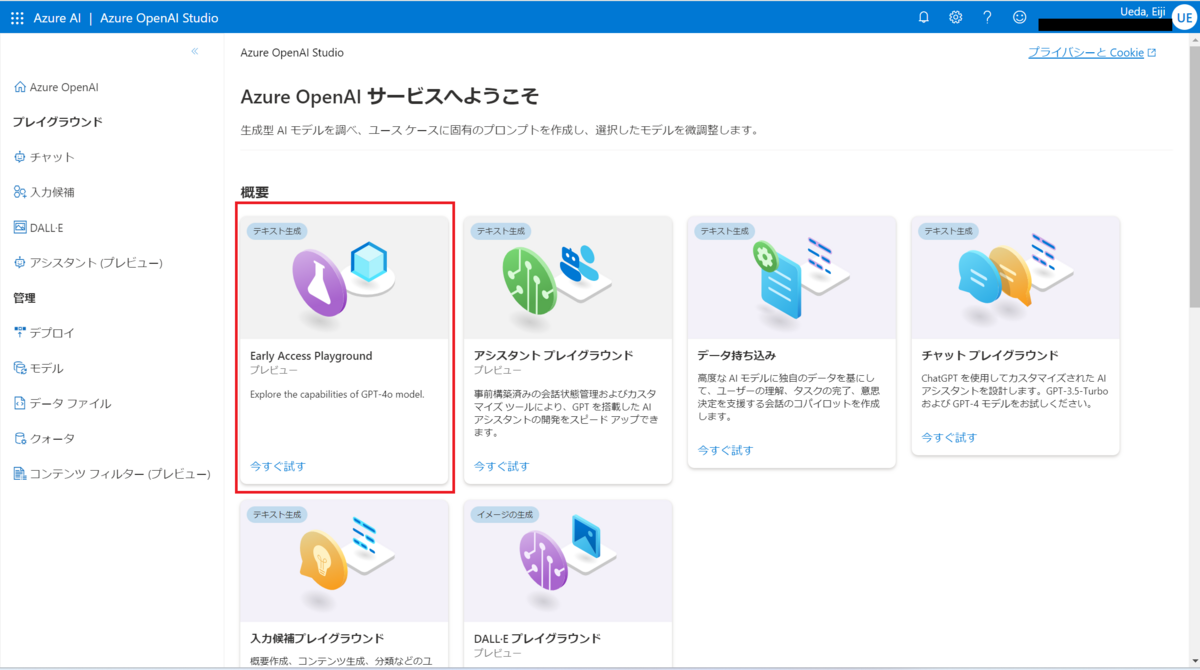Click the Early Access Playground title
Viewport: 1200px width, 670px height.
(311, 355)
